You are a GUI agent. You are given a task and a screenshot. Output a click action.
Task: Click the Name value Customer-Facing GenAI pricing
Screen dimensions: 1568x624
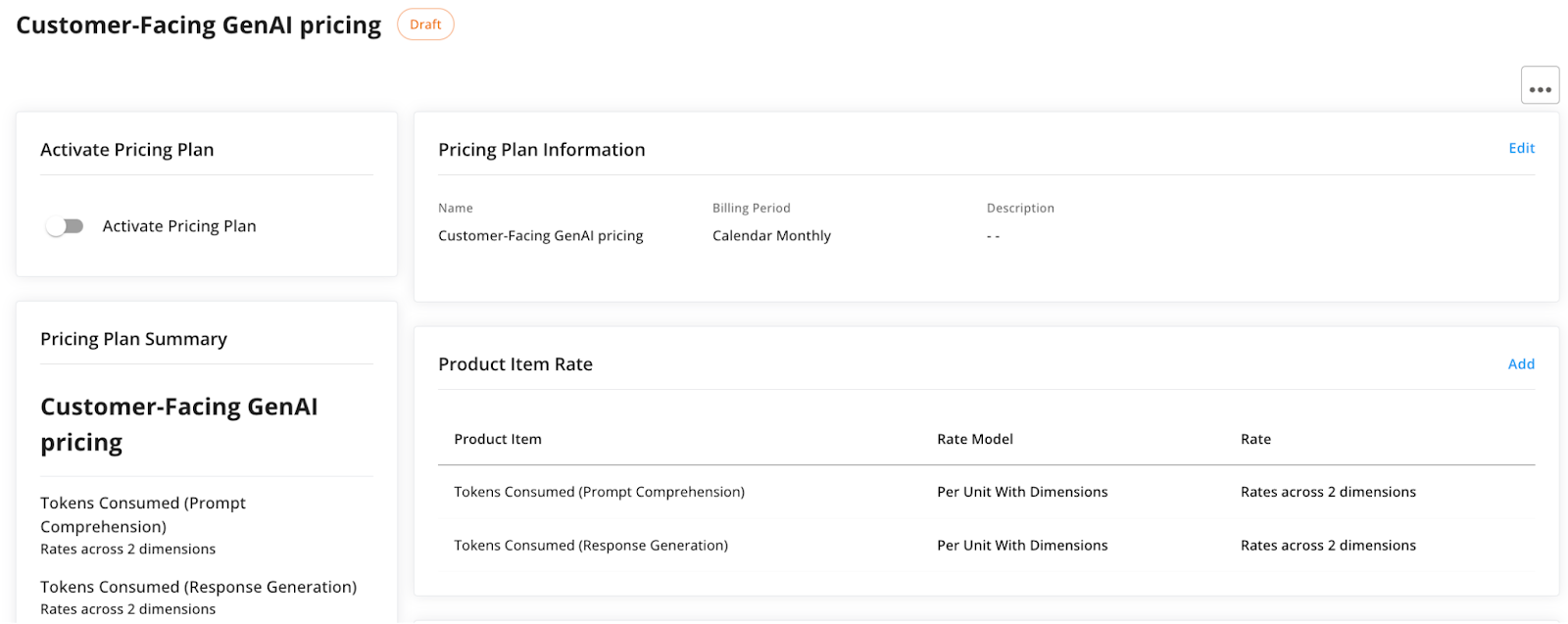pos(541,236)
